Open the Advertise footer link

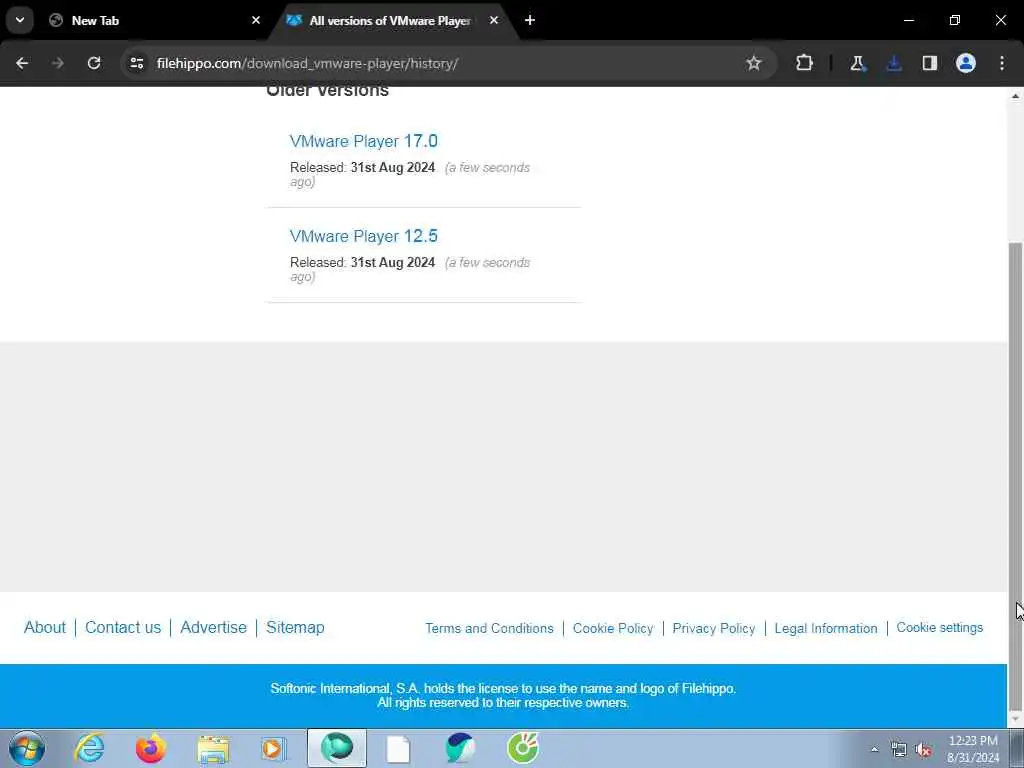click(214, 628)
